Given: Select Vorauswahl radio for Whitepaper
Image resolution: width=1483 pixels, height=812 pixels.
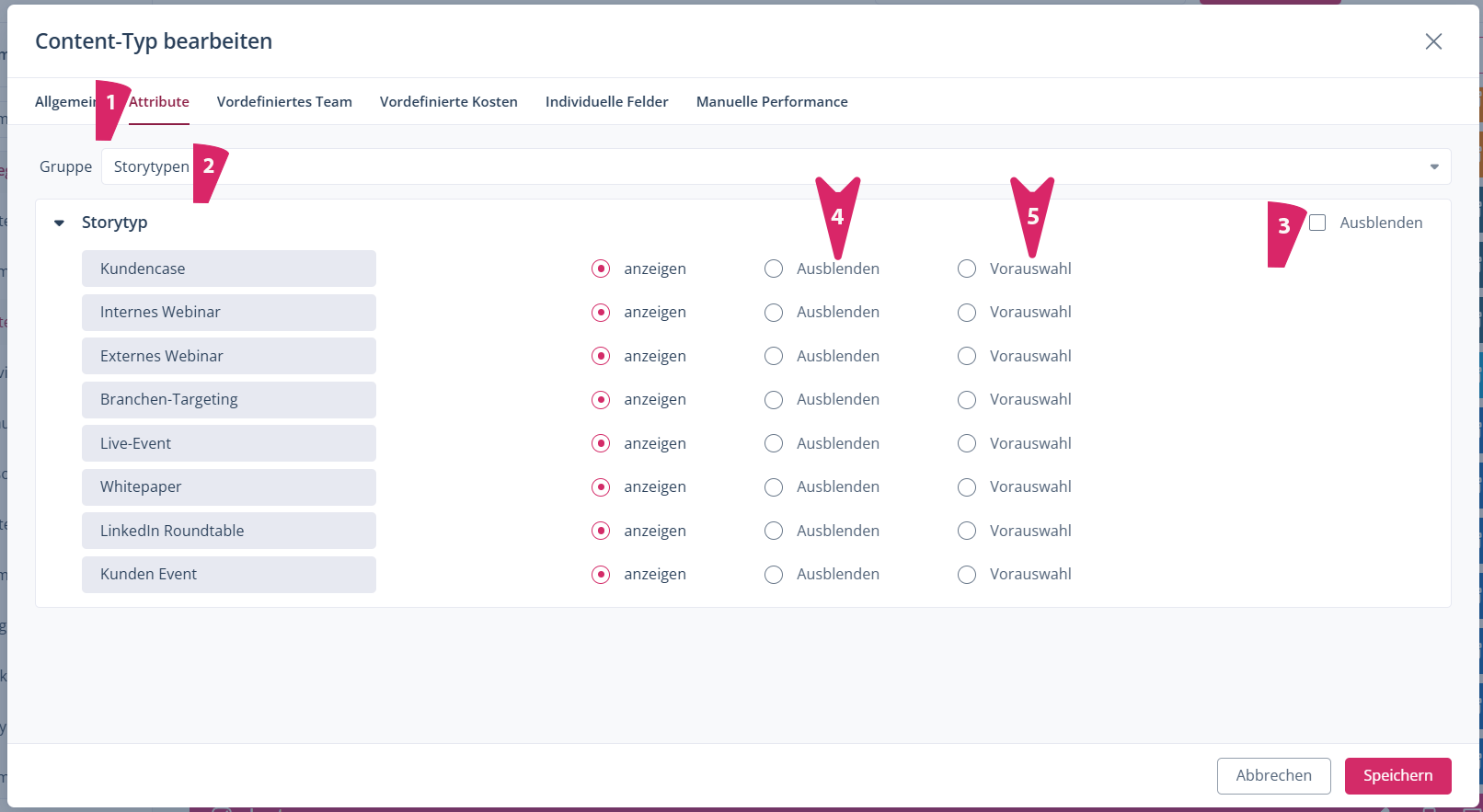Looking at the screenshot, I should (967, 487).
